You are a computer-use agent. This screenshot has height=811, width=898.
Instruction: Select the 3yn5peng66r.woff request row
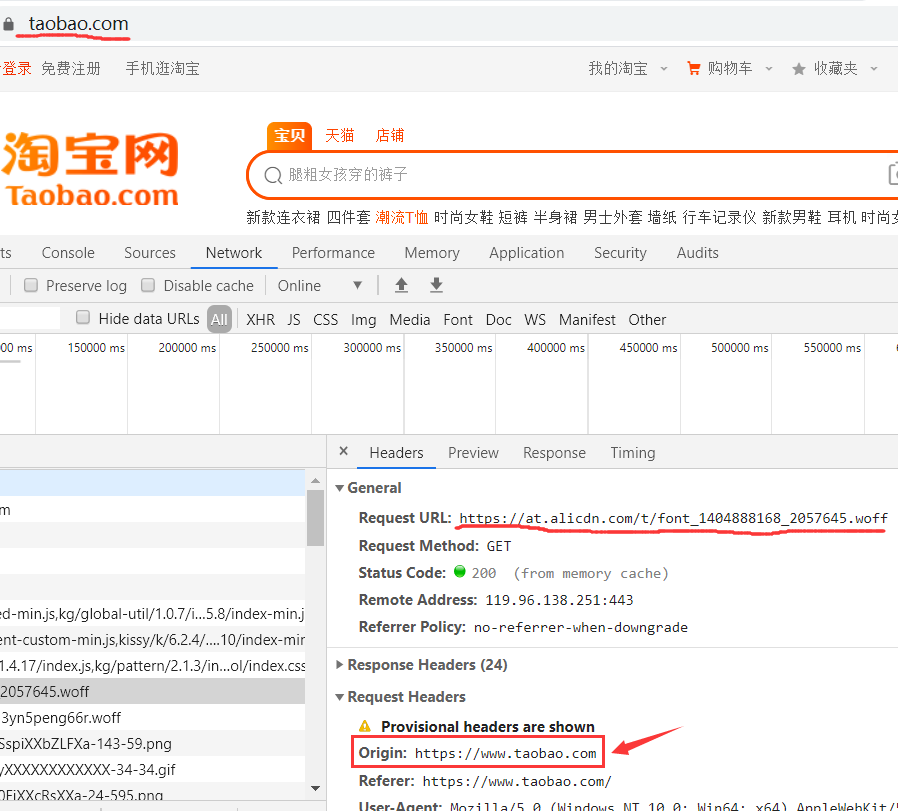(x=152, y=718)
